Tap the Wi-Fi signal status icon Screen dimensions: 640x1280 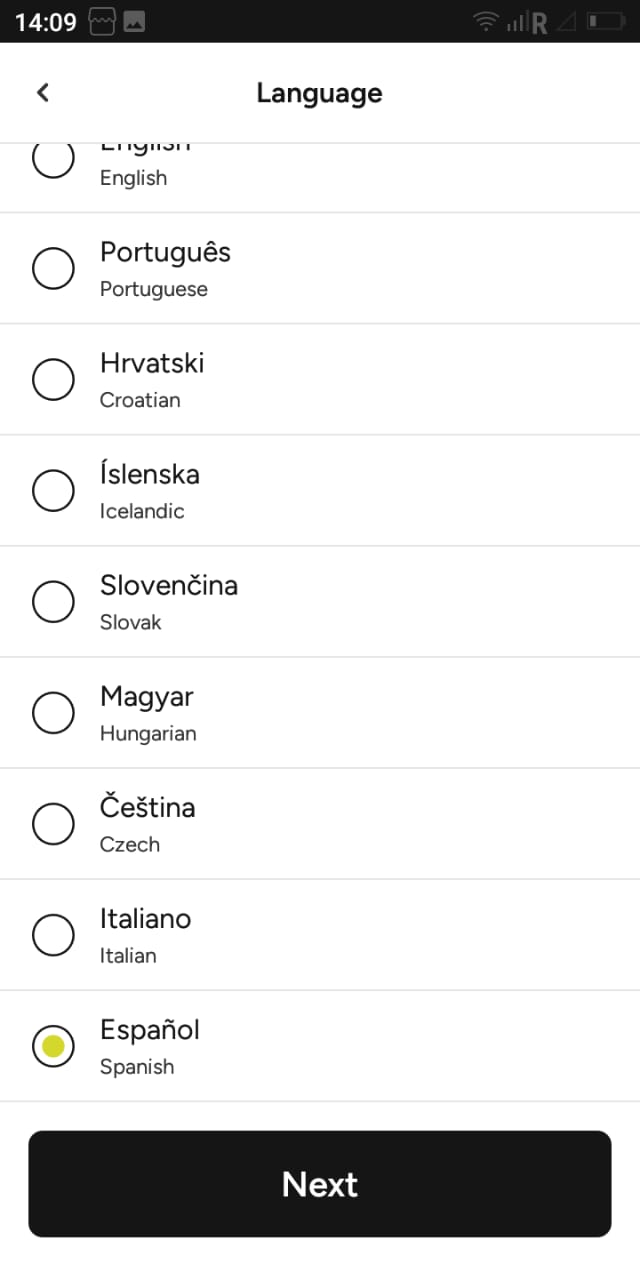pyautogui.click(x=486, y=21)
